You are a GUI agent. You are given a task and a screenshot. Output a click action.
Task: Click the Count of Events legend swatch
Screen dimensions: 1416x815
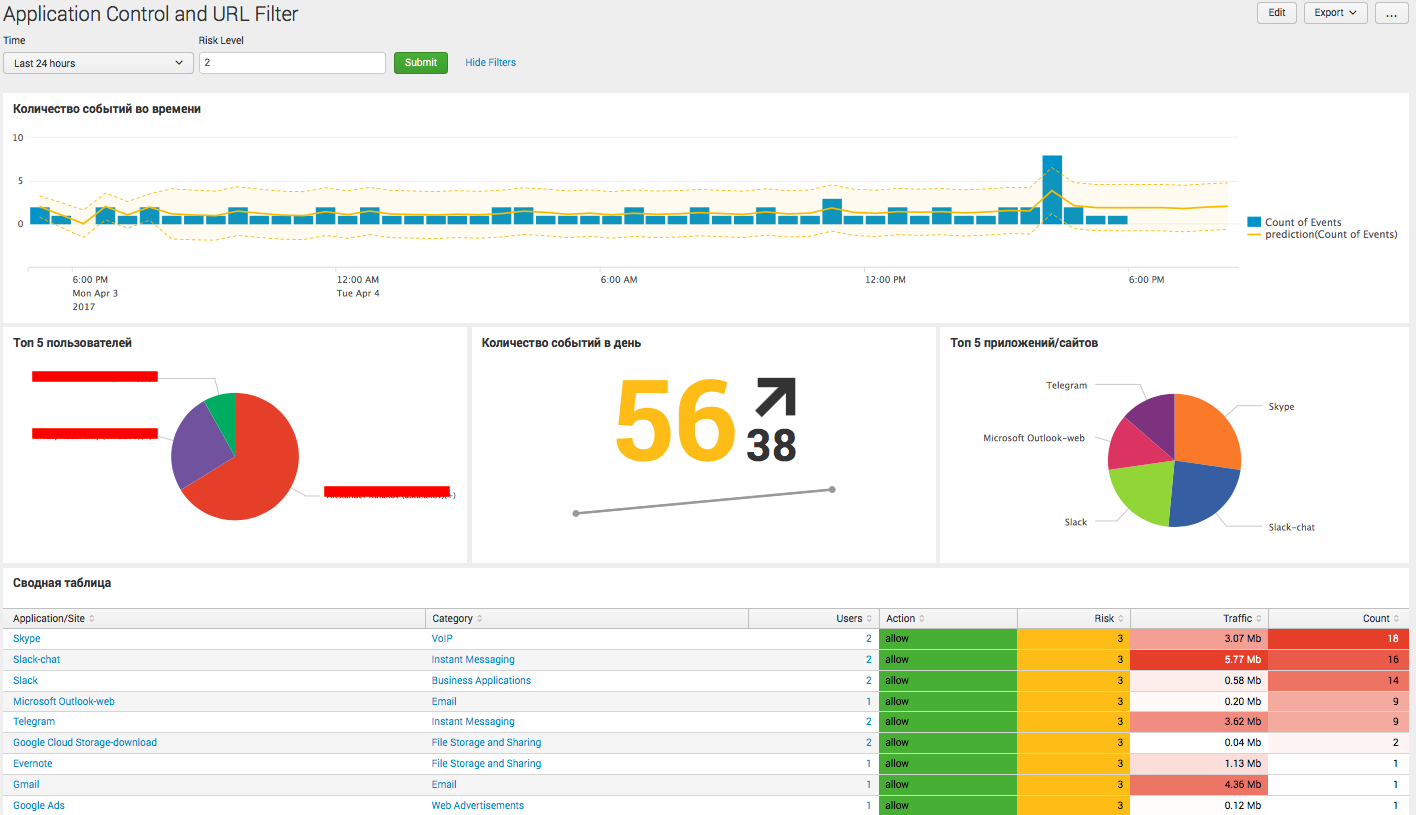[1254, 222]
